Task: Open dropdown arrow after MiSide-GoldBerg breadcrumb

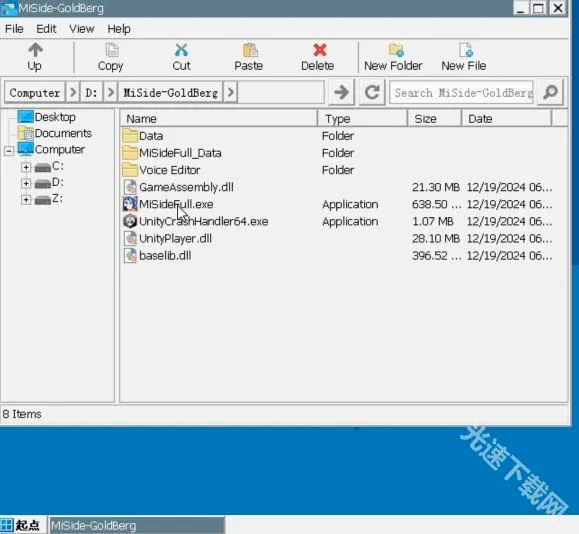Action: pos(230,92)
